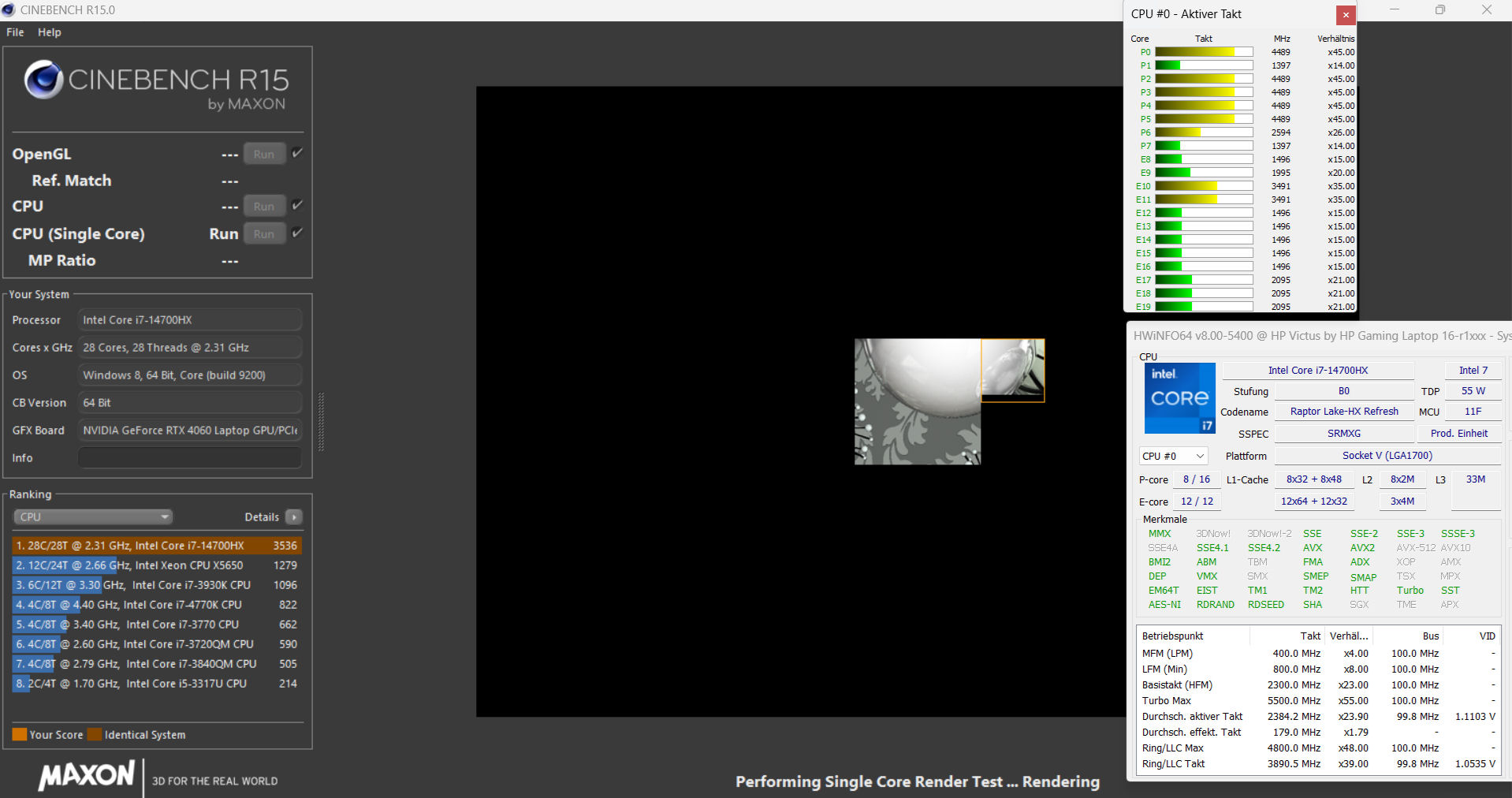The image size is (1512, 798).
Task: Click the Intel Core i7 badge logo
Action: [1179, 398]
